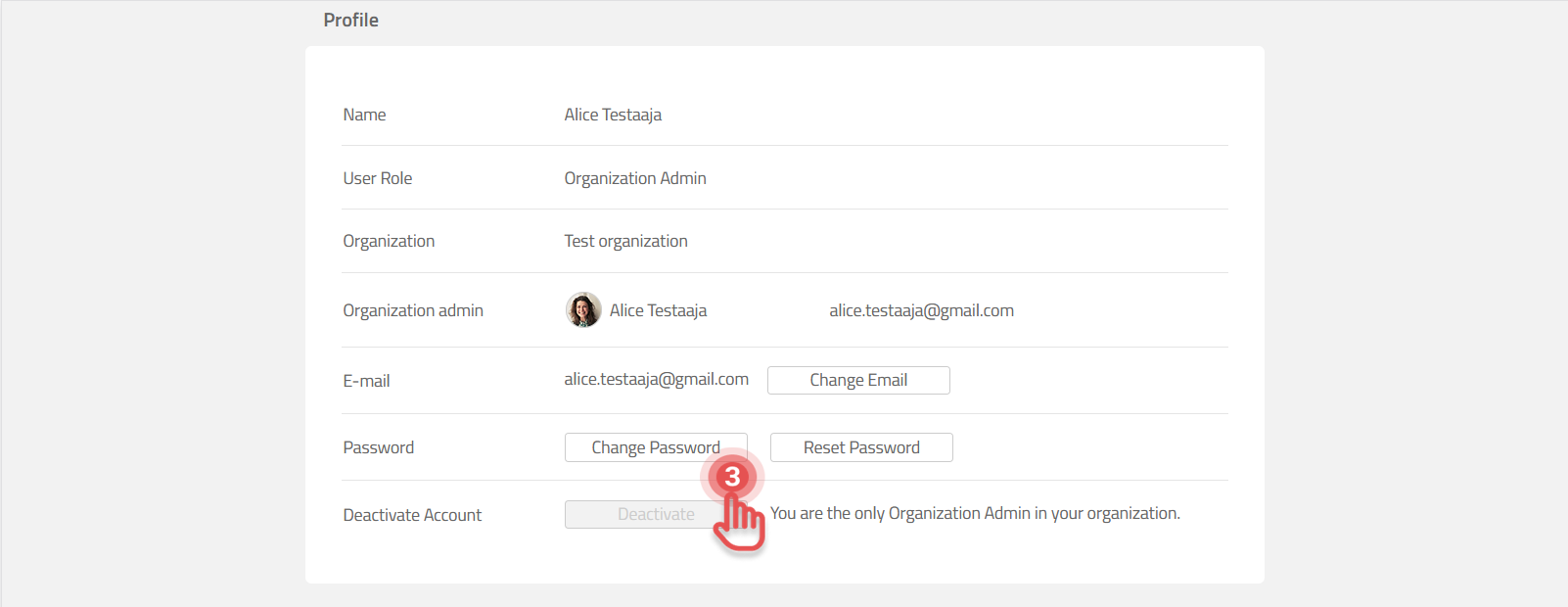Viewport: 1568px width, 607px height.
Task: Select the organization admin email address
Action: coord(921,310)
